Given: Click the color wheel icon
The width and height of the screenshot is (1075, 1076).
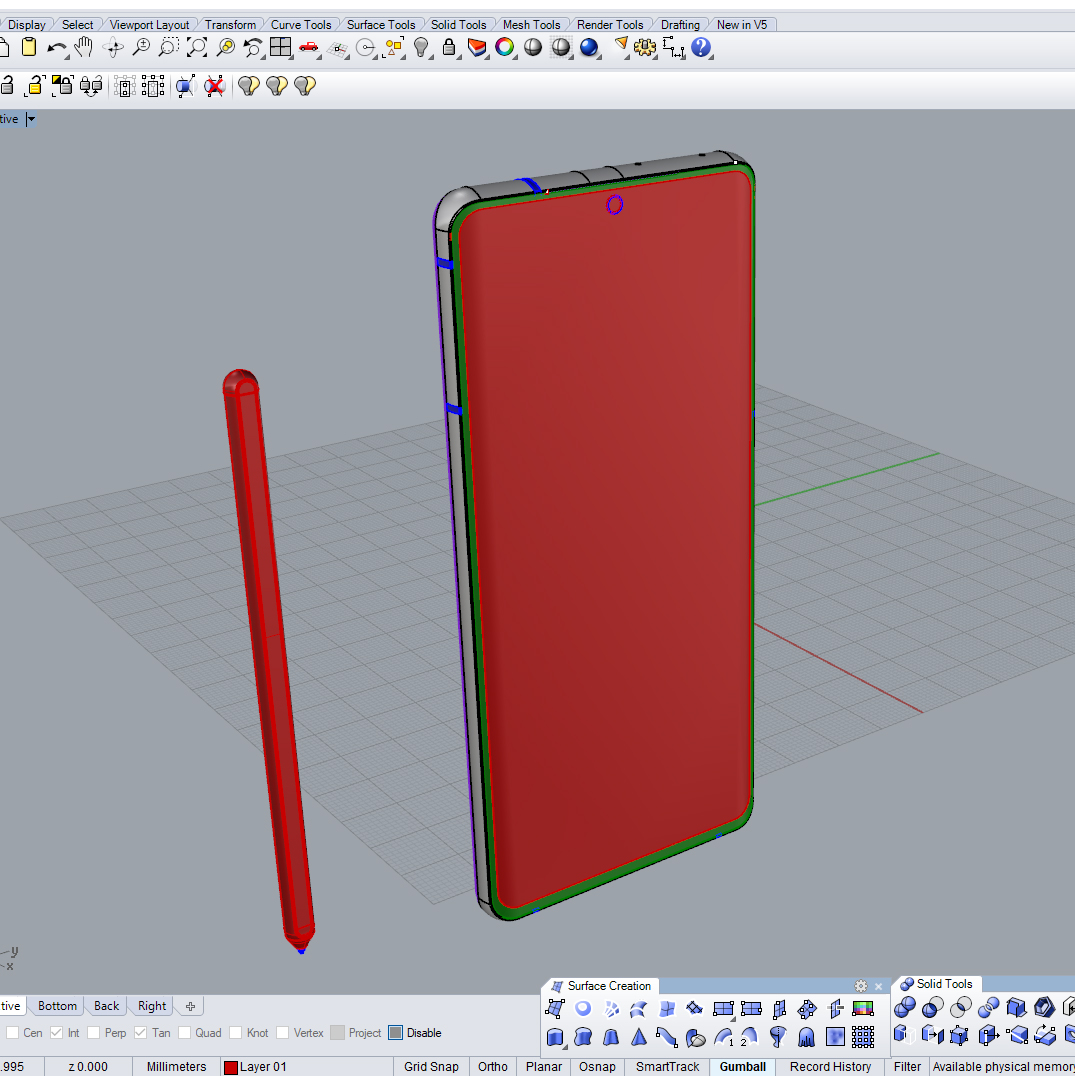Looking at the screenshot, I should click(505, 47).
